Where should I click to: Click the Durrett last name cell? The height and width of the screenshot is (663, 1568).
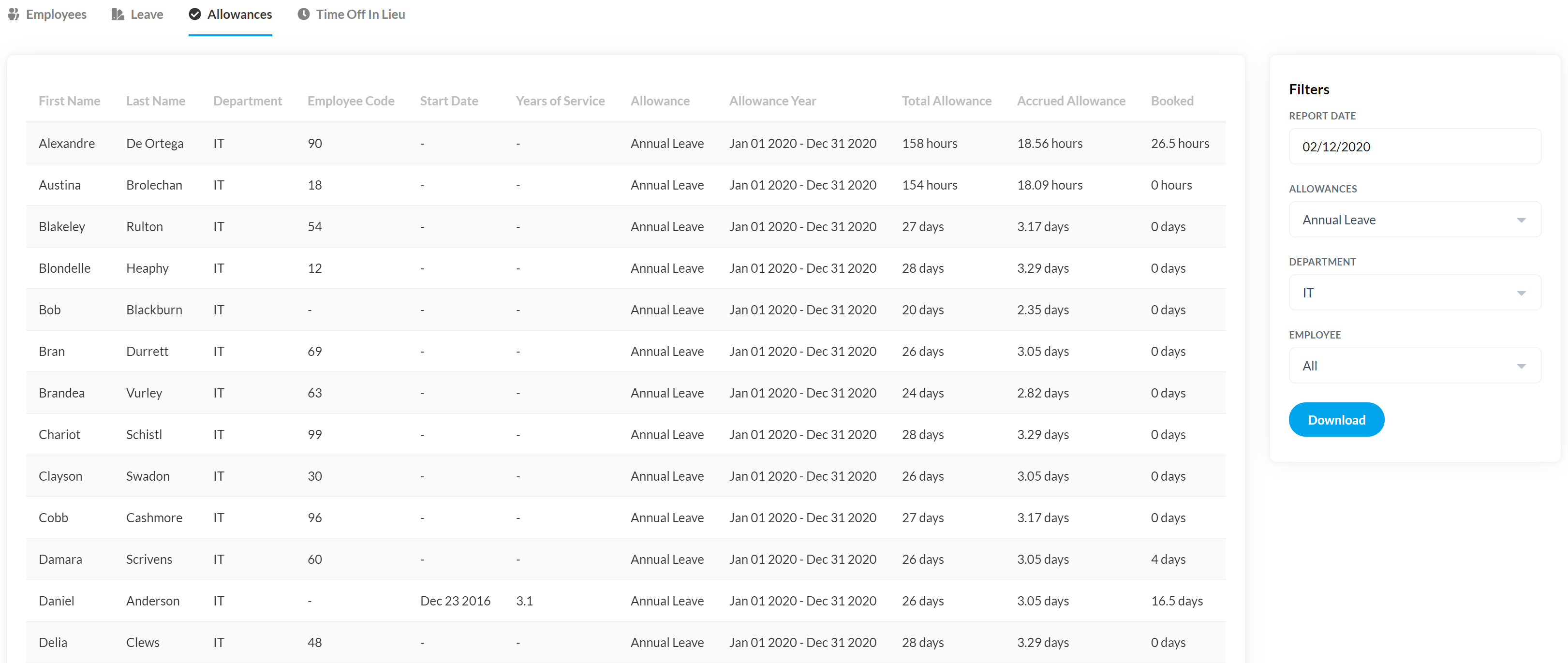point(148,352)
